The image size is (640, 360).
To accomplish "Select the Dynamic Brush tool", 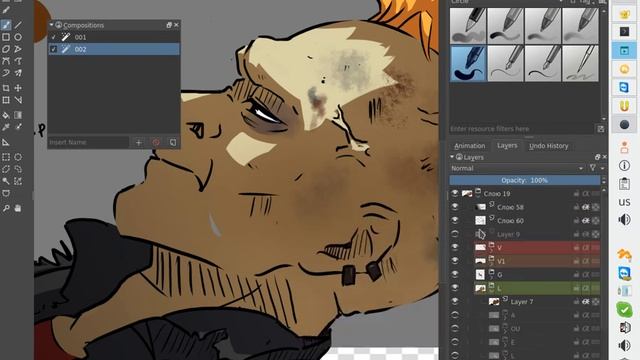I will click(6, 73).
